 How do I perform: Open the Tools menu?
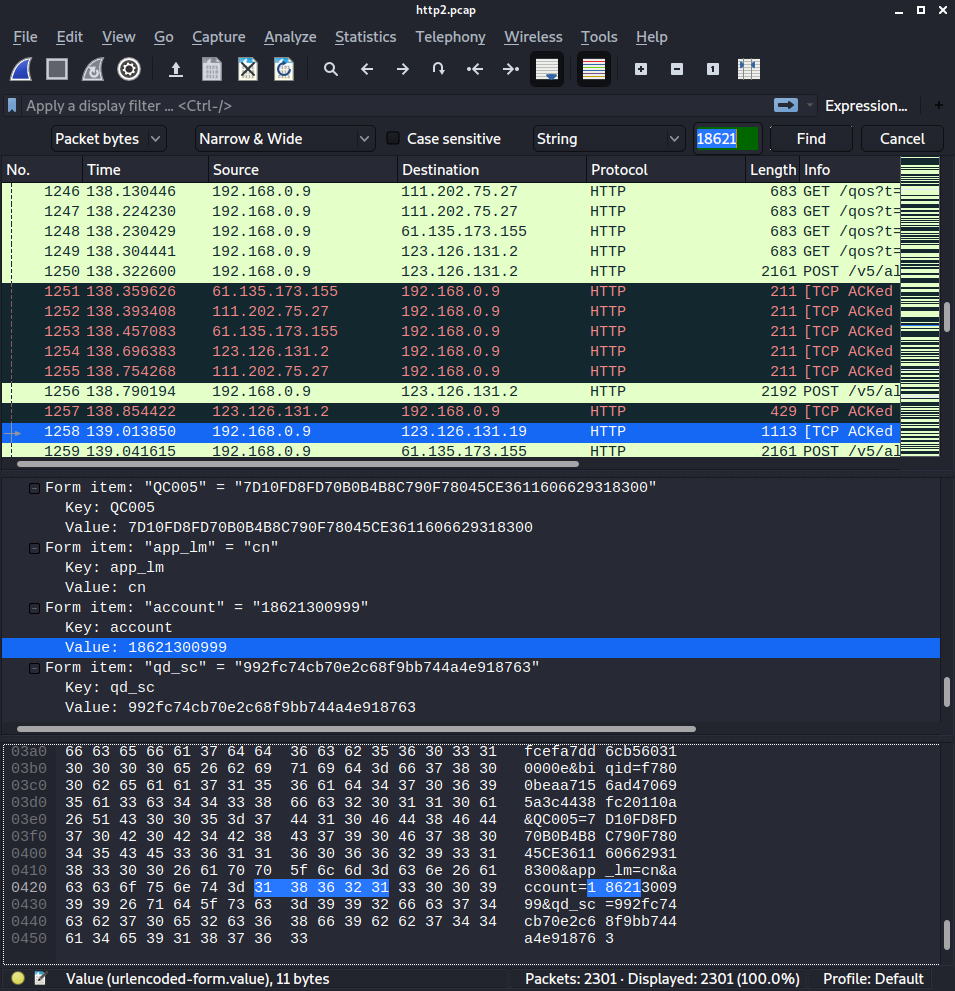click(x=599, y=37)
